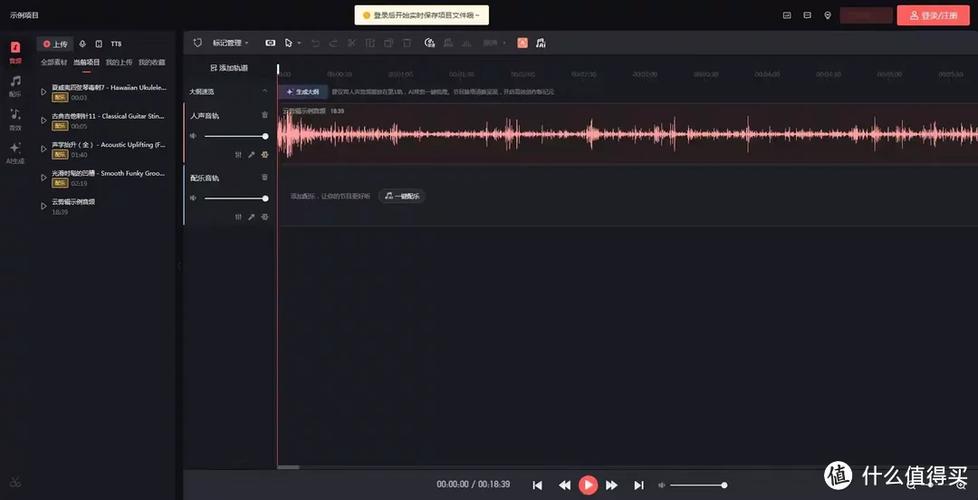Open the 标记管理 dropdown
The height and width of the screenshot is (500, 978).
coord(230,43)
